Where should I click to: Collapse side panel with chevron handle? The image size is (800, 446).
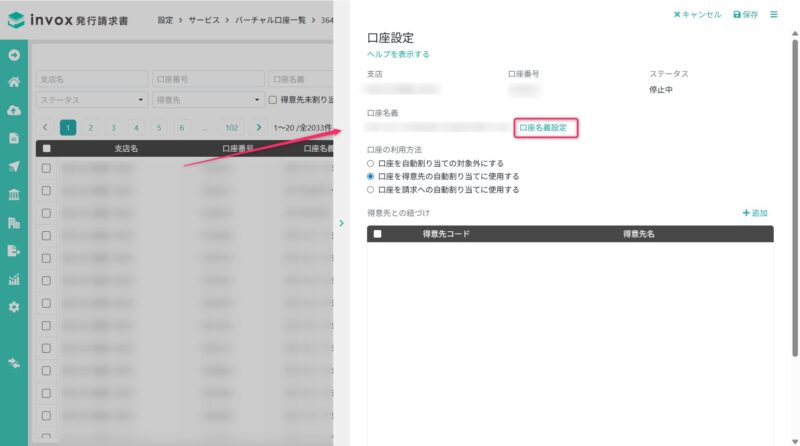coord(341,223)
